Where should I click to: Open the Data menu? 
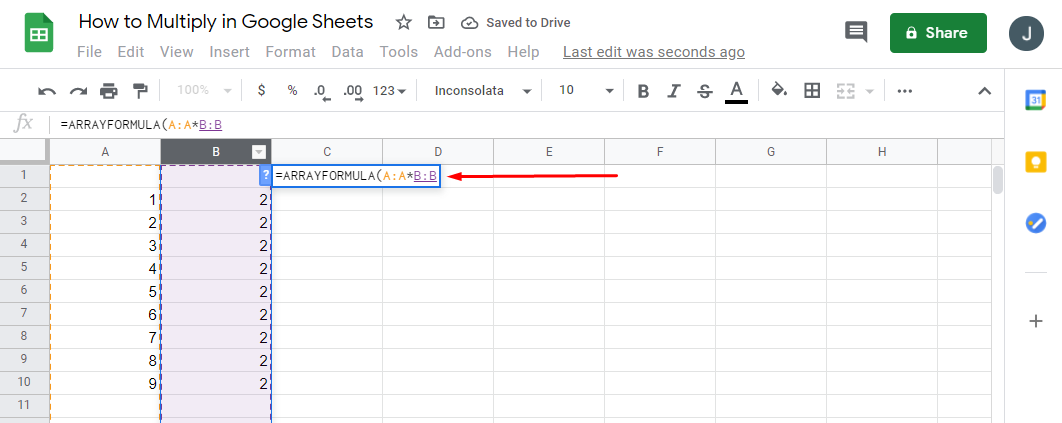click(x=347, y=52)
